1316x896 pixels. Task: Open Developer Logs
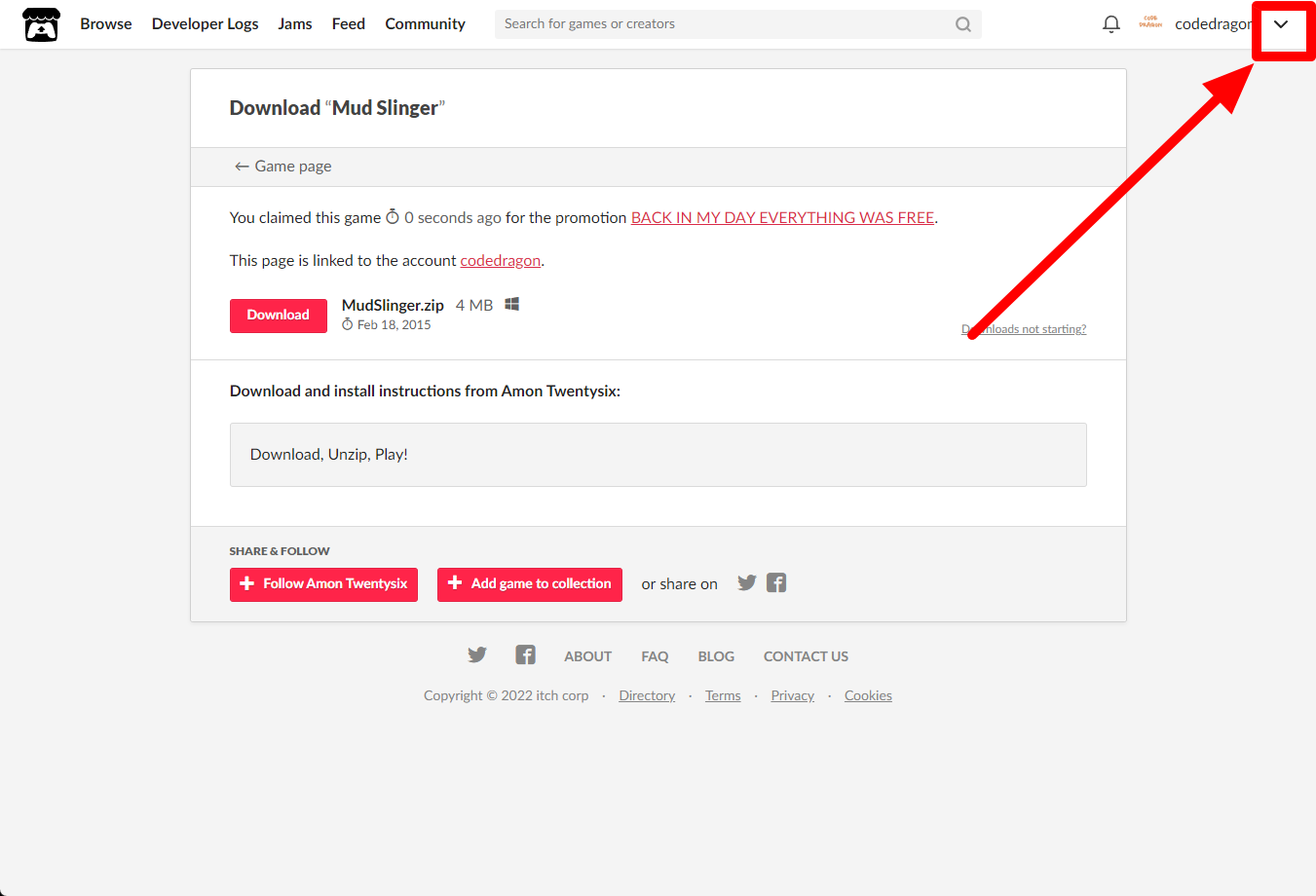click(206, 24)
